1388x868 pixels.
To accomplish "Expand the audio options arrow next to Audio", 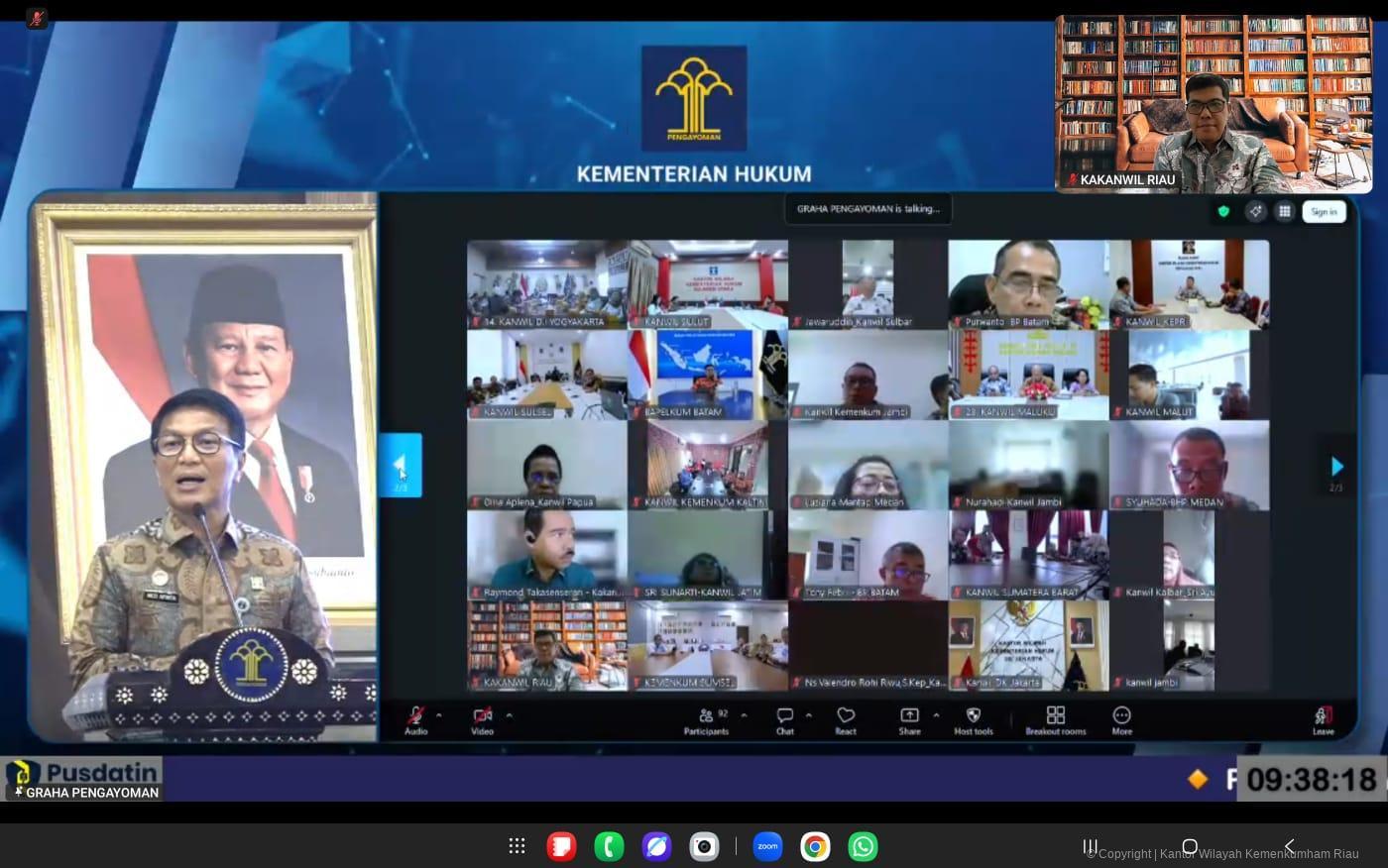I will (x=439, y=714).
